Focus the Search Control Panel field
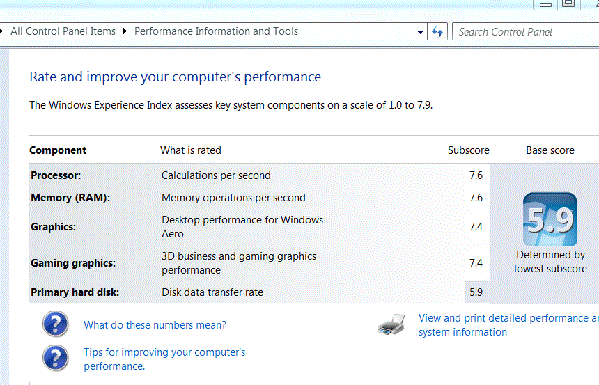Image resolution: width=599 pixels, height=385 pixels. (526, 32)
